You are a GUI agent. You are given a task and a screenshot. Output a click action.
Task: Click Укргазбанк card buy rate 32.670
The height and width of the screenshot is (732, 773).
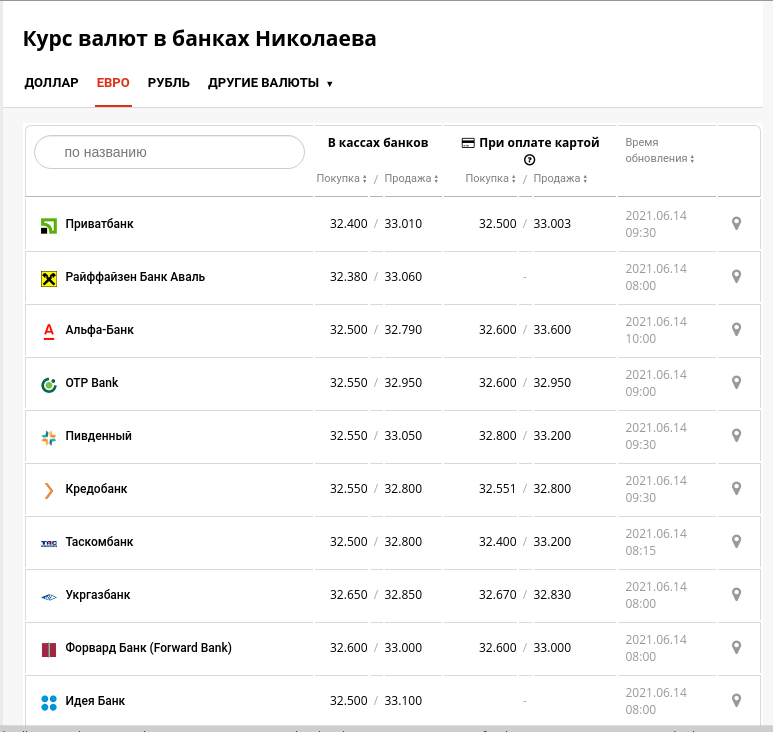(497, 594)
